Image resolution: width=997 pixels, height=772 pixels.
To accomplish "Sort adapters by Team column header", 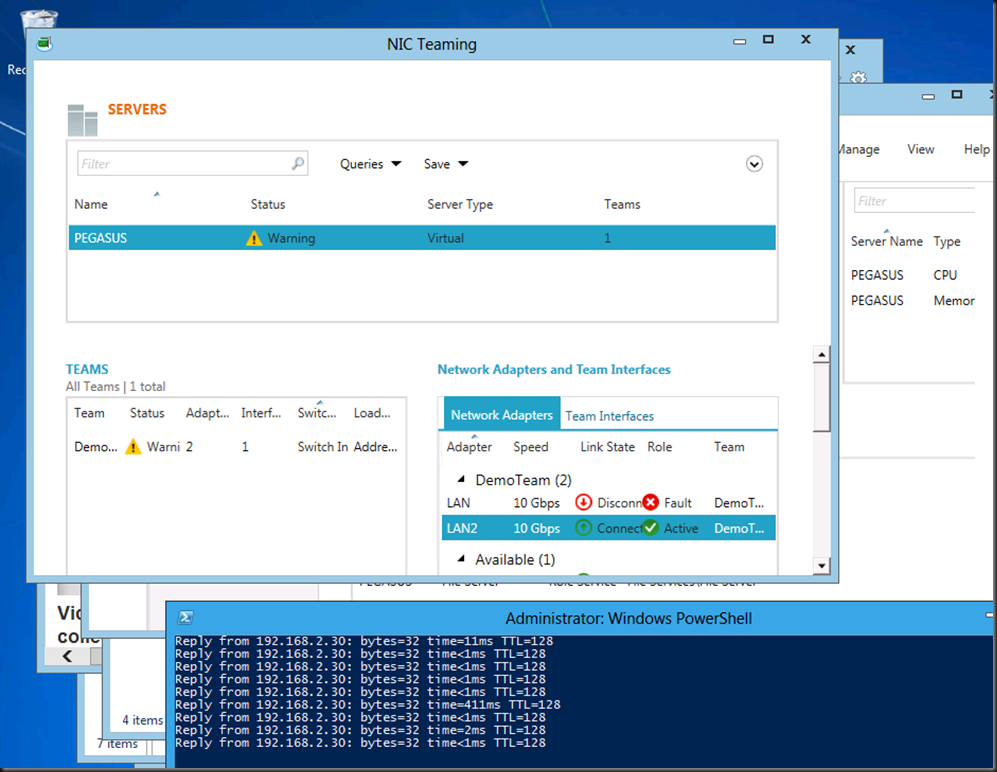I will (x=729, y=446).
